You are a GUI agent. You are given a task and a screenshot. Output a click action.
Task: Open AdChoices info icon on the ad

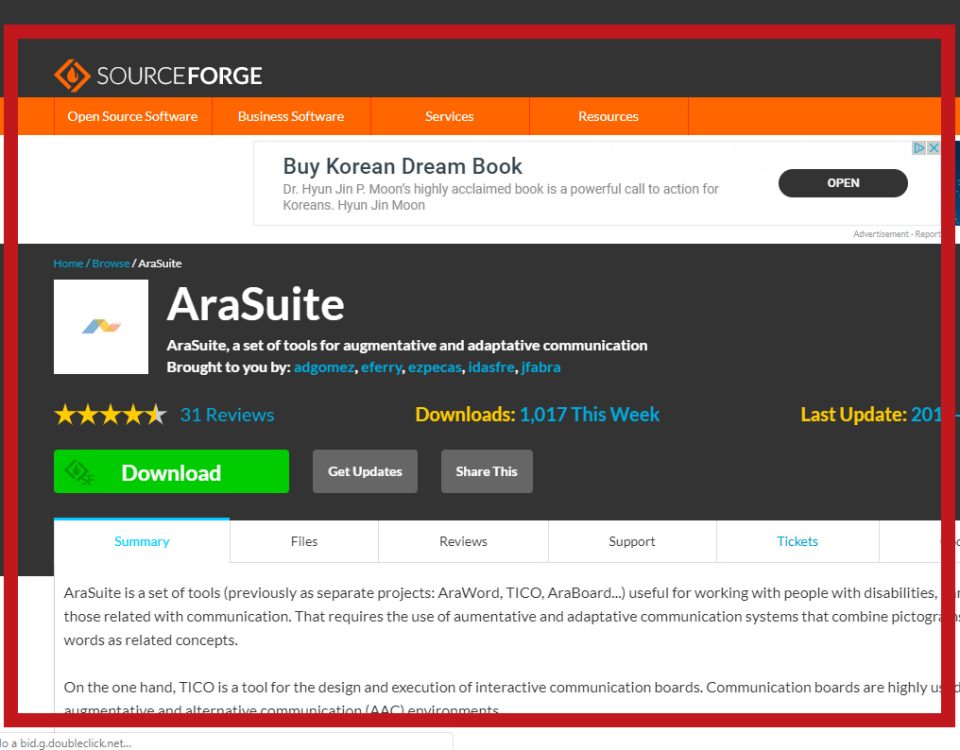click(x=919, y=148)
